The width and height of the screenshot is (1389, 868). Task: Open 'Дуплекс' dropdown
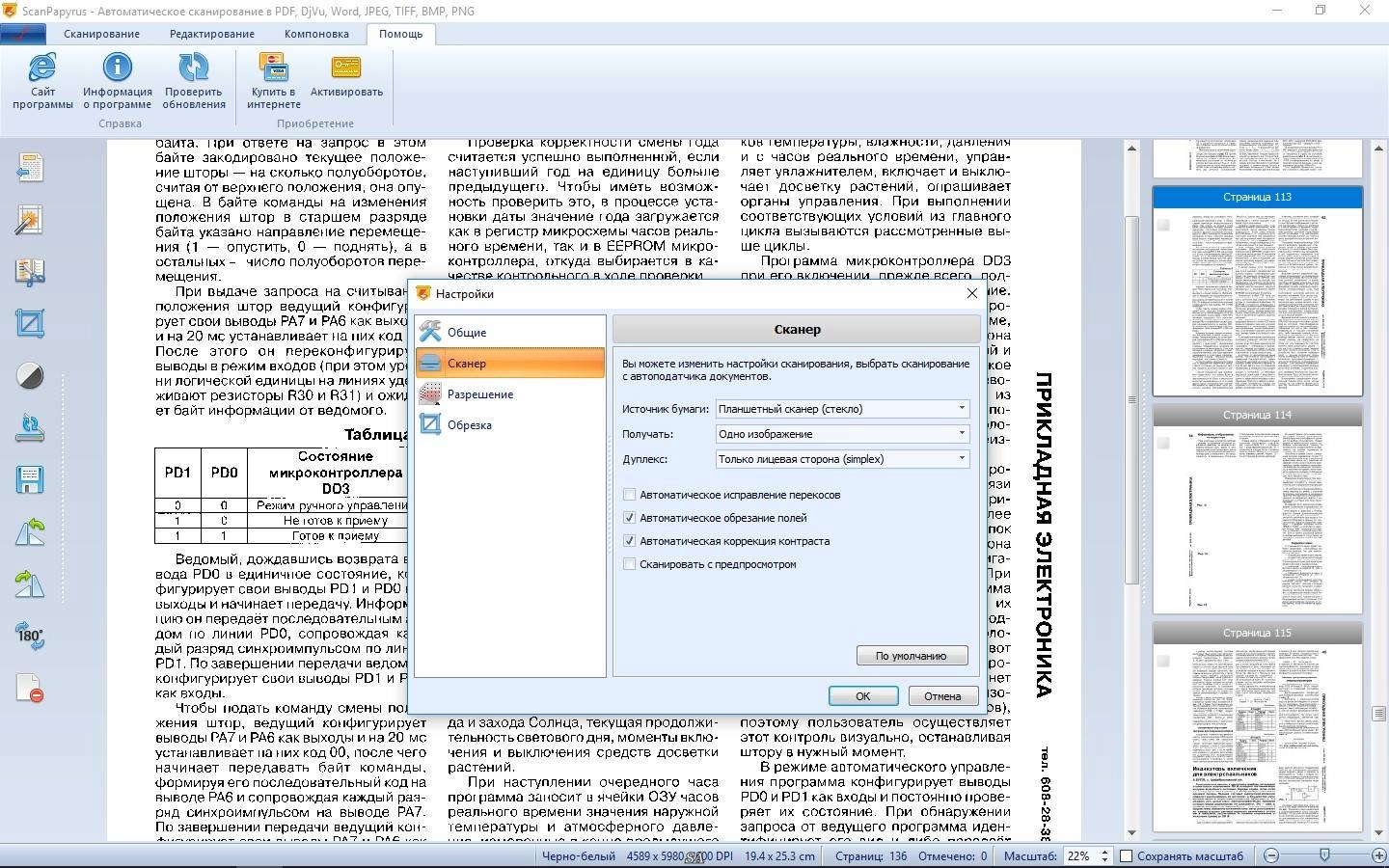pos(842,459)
